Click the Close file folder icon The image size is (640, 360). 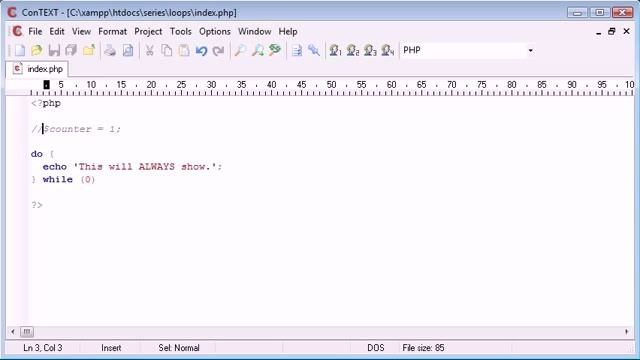pyautogui.click(x=89, y=51)
